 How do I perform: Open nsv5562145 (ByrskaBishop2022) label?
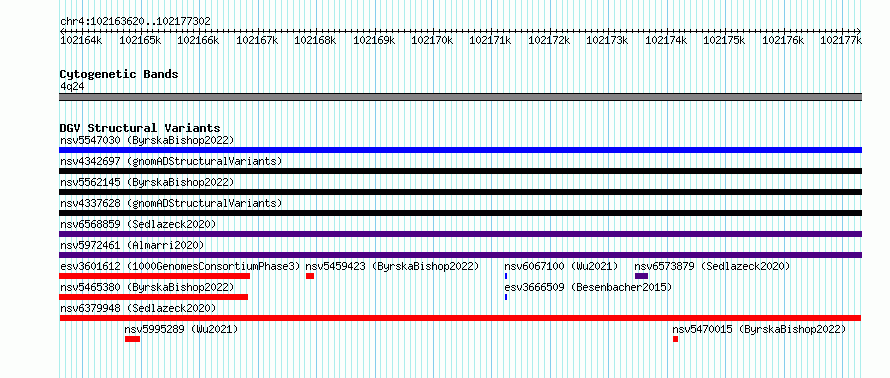[x=147, y=182]
